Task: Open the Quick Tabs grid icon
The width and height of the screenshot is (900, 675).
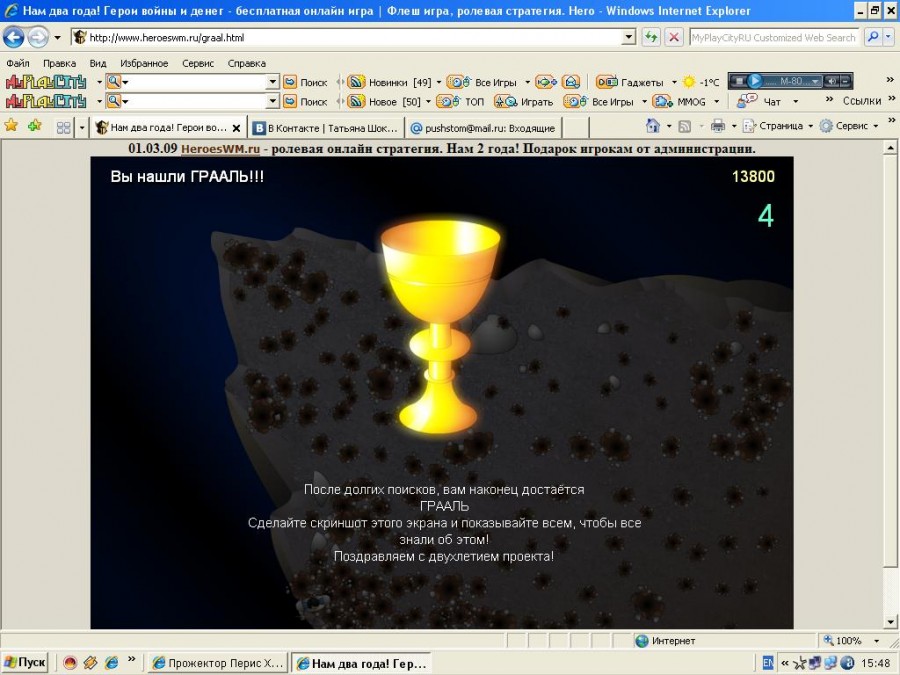Action: point(64,127)
